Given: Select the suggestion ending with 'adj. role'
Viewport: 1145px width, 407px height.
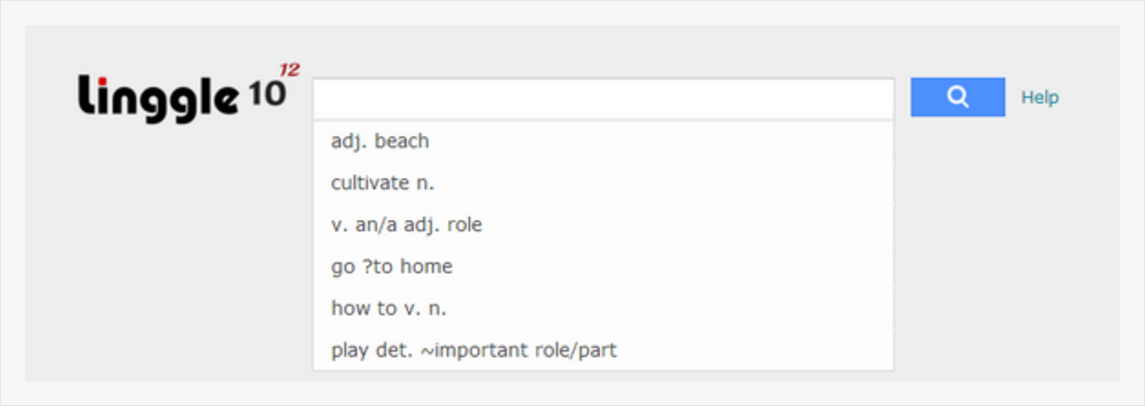Looking at the screenshot, I should (406, 225).
